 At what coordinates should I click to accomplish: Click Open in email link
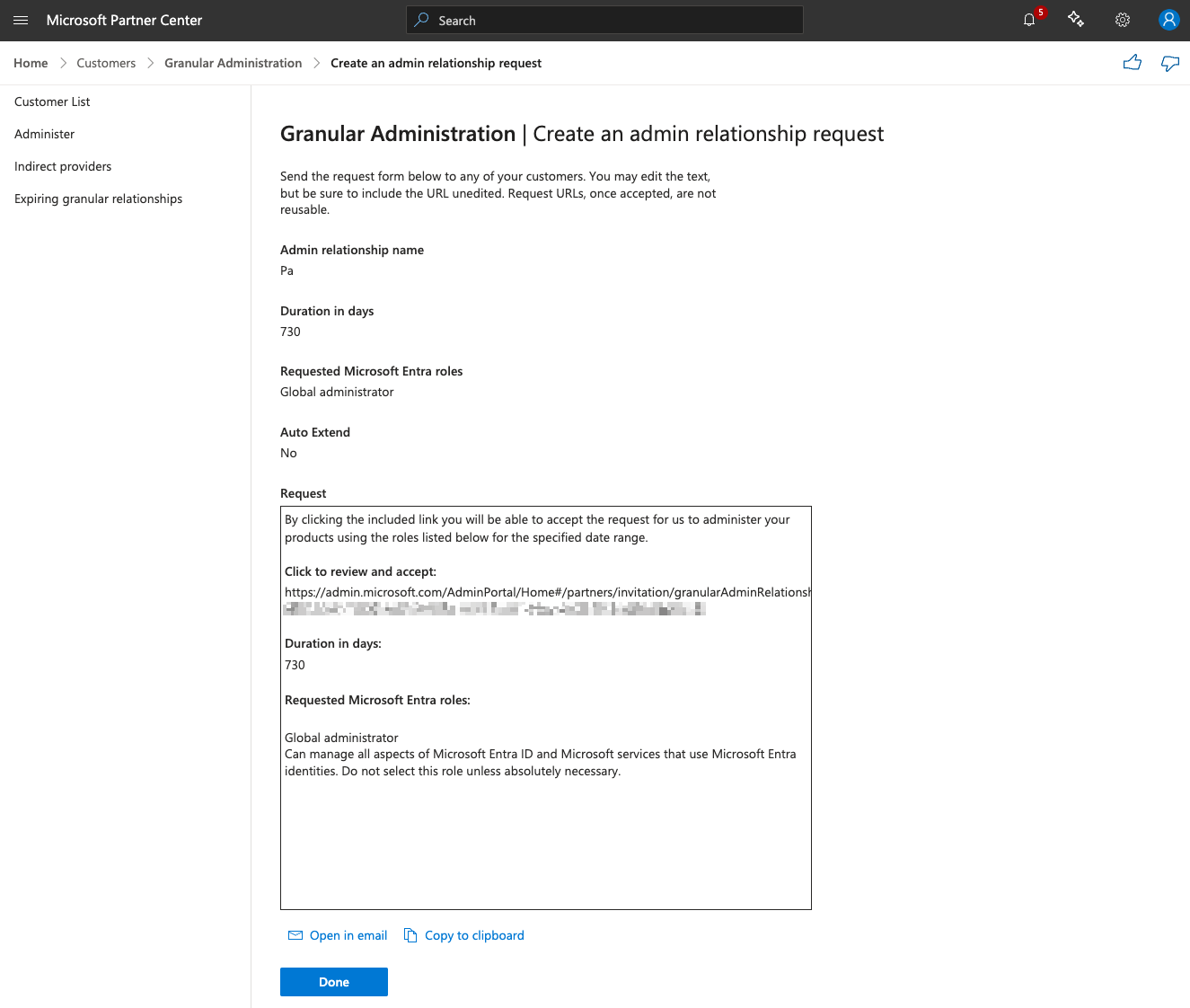(348, 935)
